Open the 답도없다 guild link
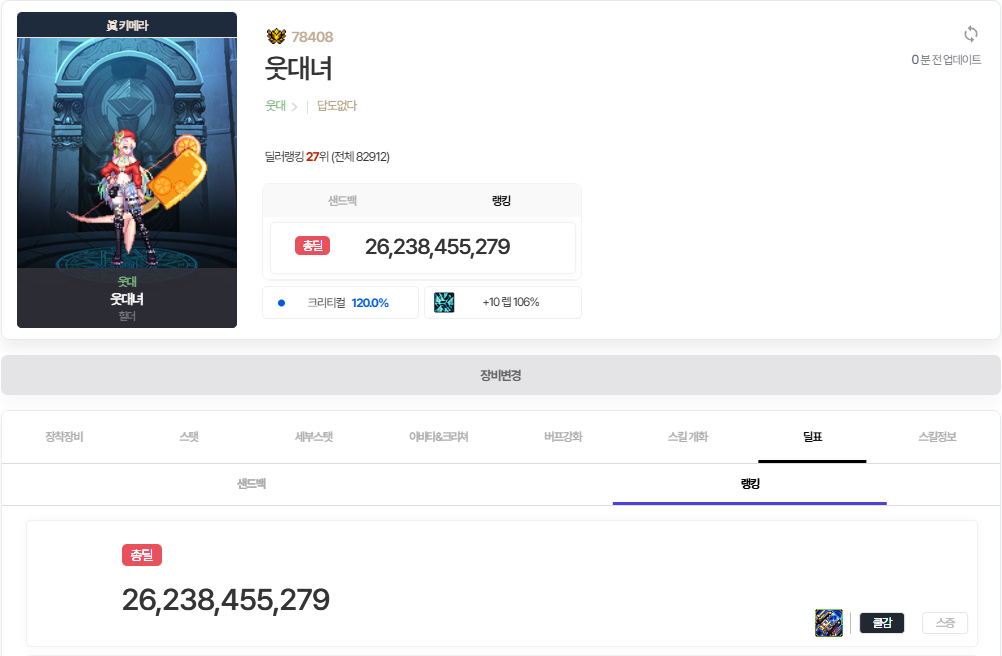The height and width of the screenshot is (656, 1002). click(x=337, y=105)
